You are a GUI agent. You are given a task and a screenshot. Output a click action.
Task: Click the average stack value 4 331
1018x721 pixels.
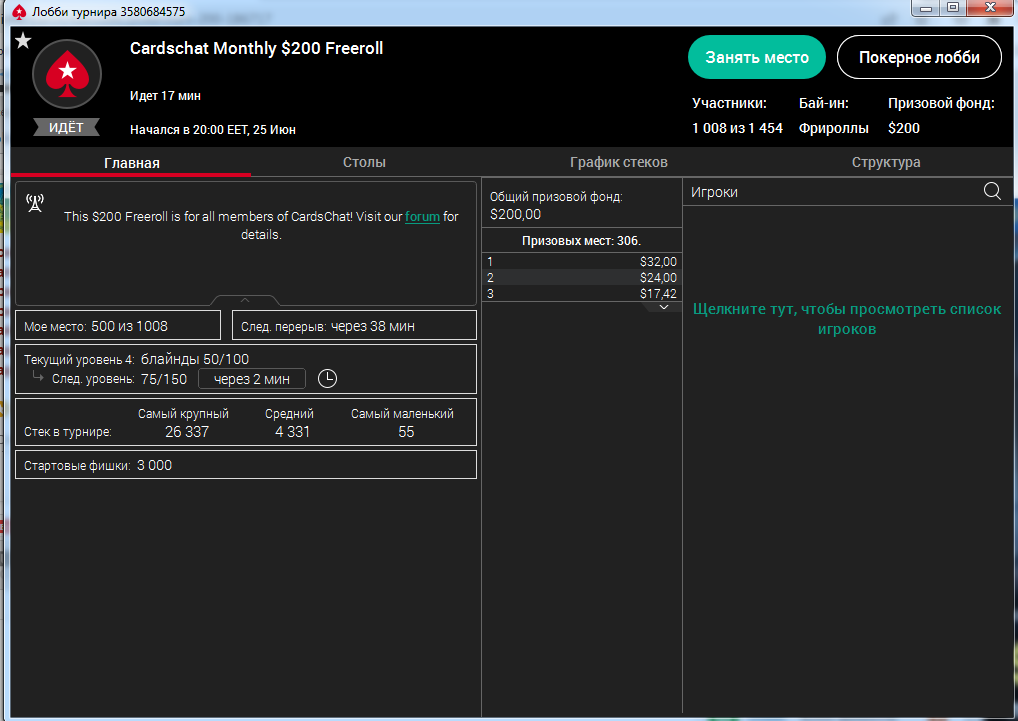[292, 432]
